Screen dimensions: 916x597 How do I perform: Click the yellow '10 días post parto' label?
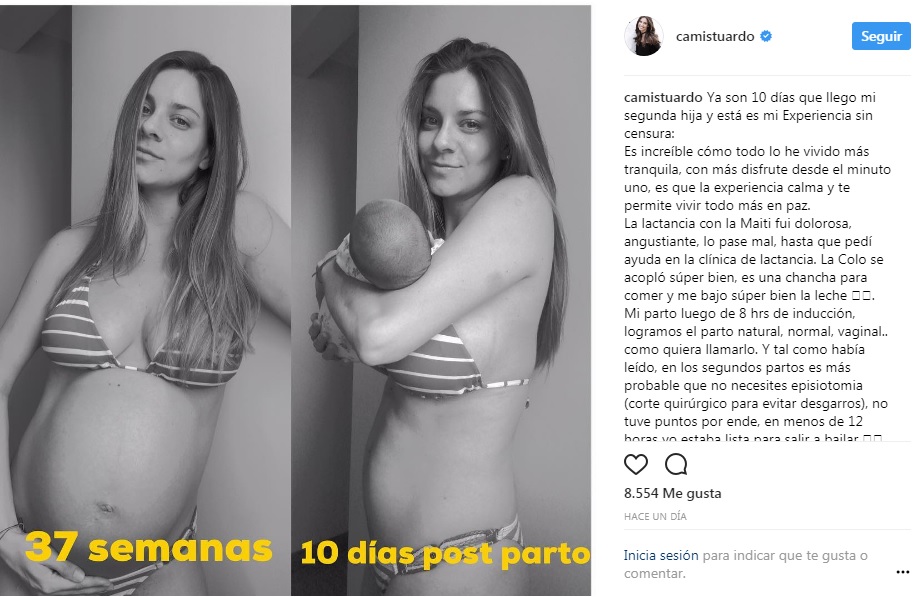tap(445, 553)
